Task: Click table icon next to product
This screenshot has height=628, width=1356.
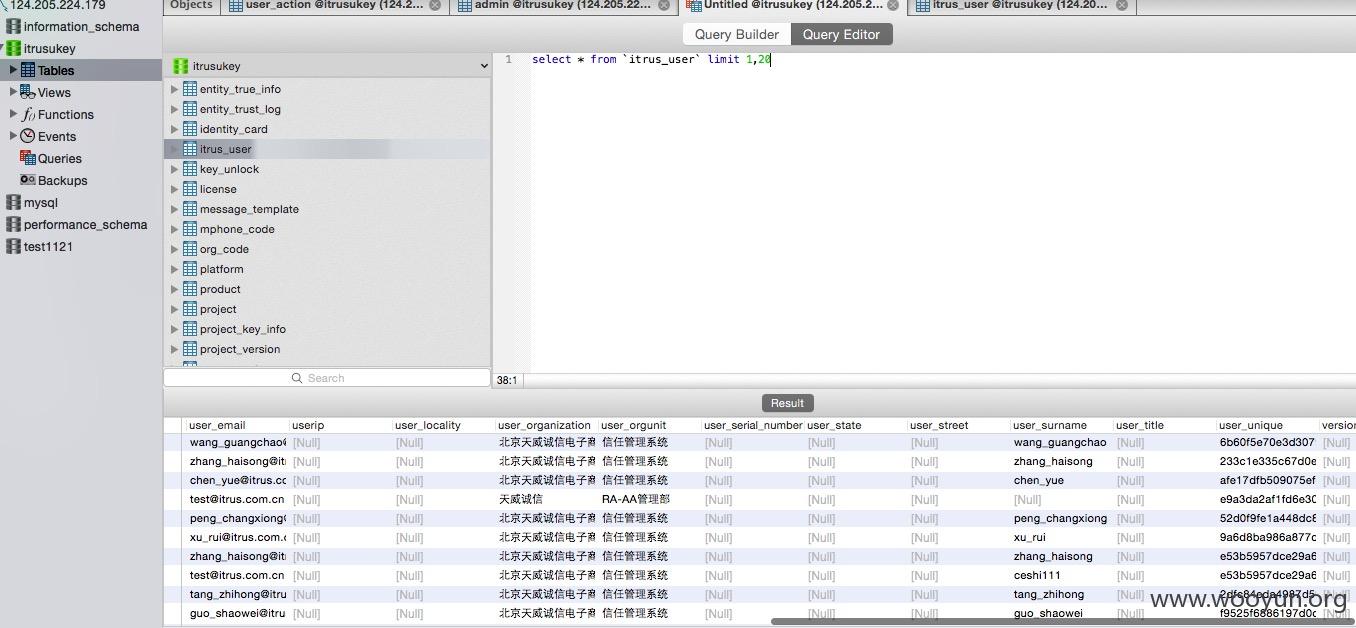Action: (190, 289)
